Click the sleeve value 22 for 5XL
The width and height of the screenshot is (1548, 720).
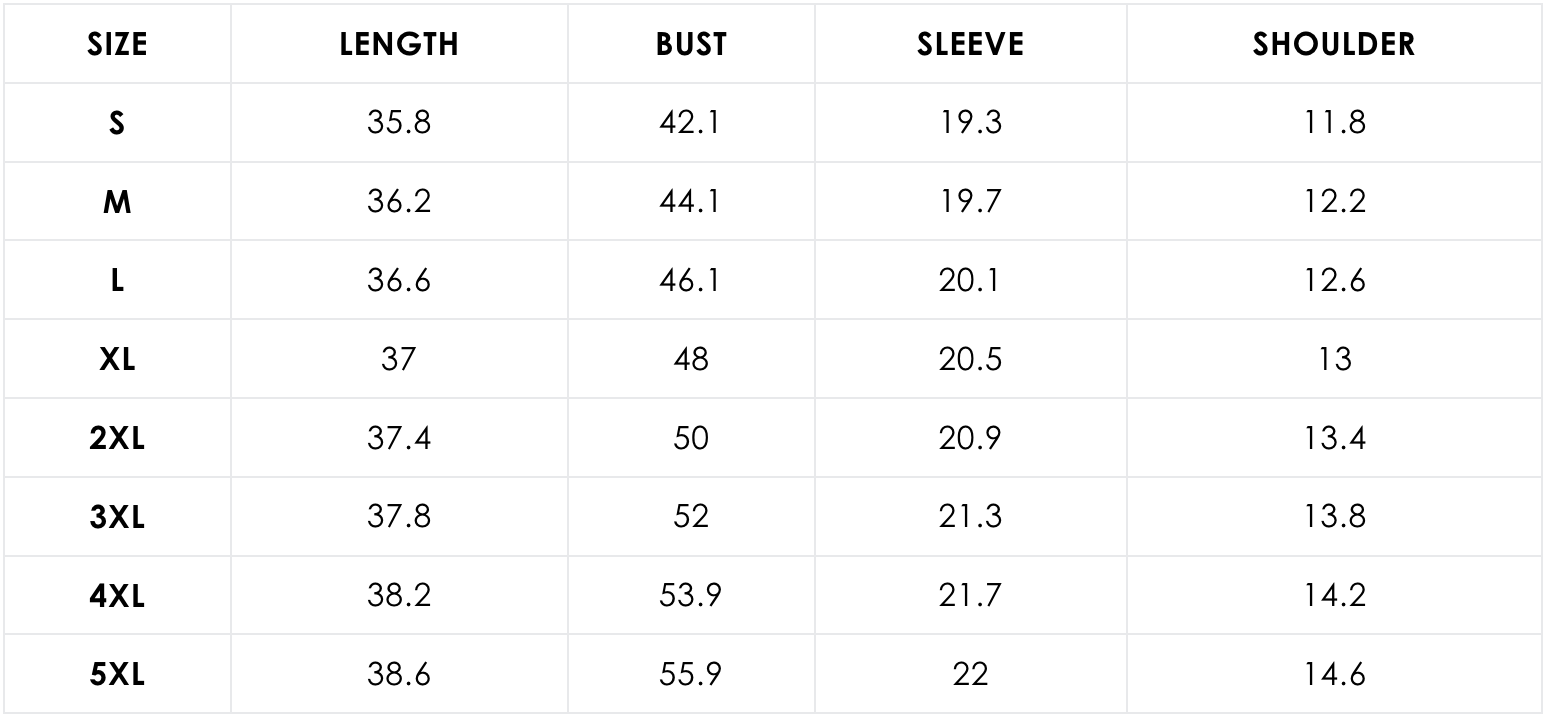coord(970,675)
